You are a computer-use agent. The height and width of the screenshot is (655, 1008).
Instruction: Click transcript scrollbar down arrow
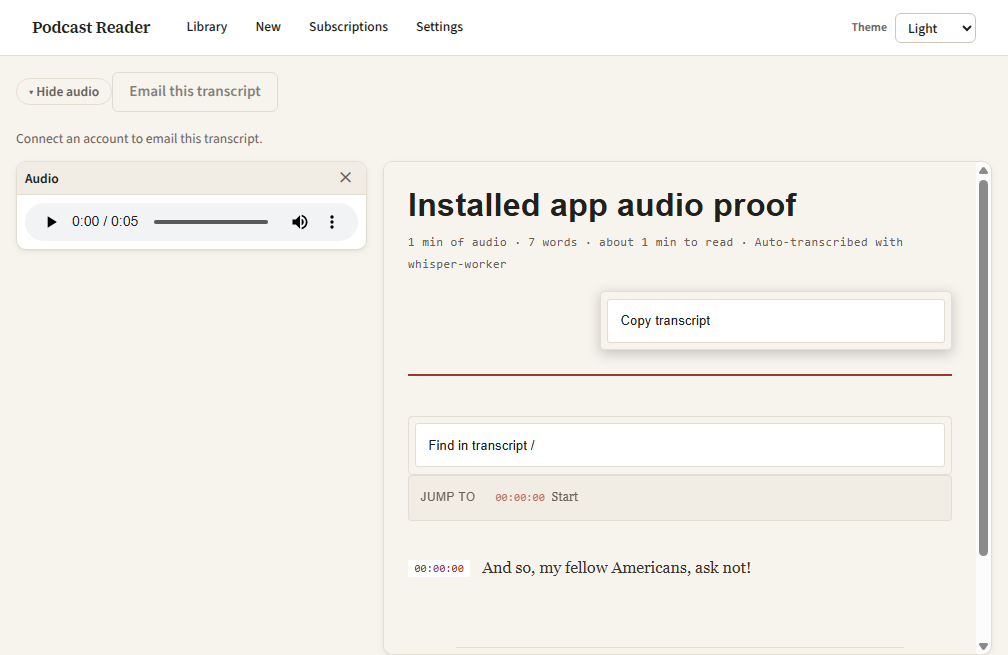(x=983, y=646)
